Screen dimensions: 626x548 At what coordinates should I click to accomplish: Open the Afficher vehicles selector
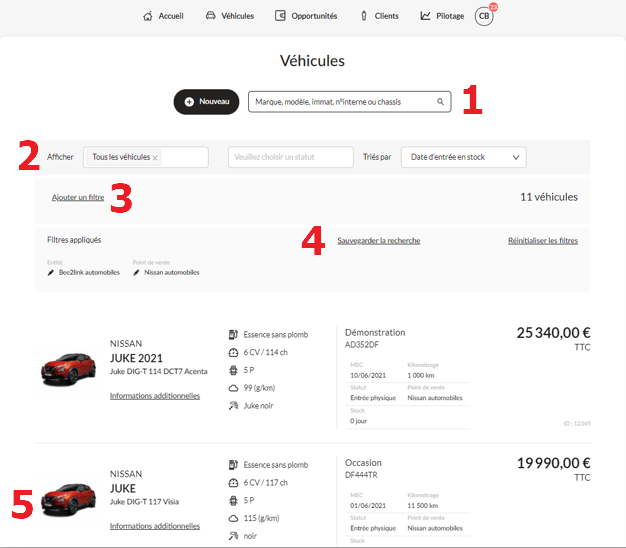[x=146, y=157]
